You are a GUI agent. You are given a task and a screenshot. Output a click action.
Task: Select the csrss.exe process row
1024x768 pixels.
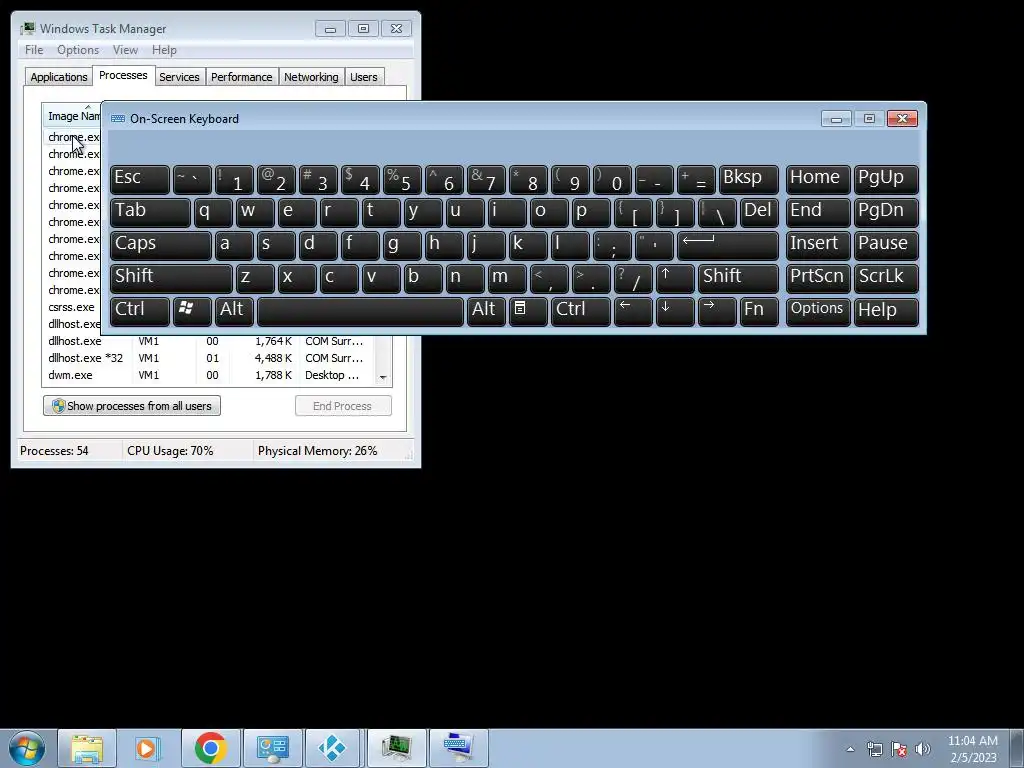72,307
